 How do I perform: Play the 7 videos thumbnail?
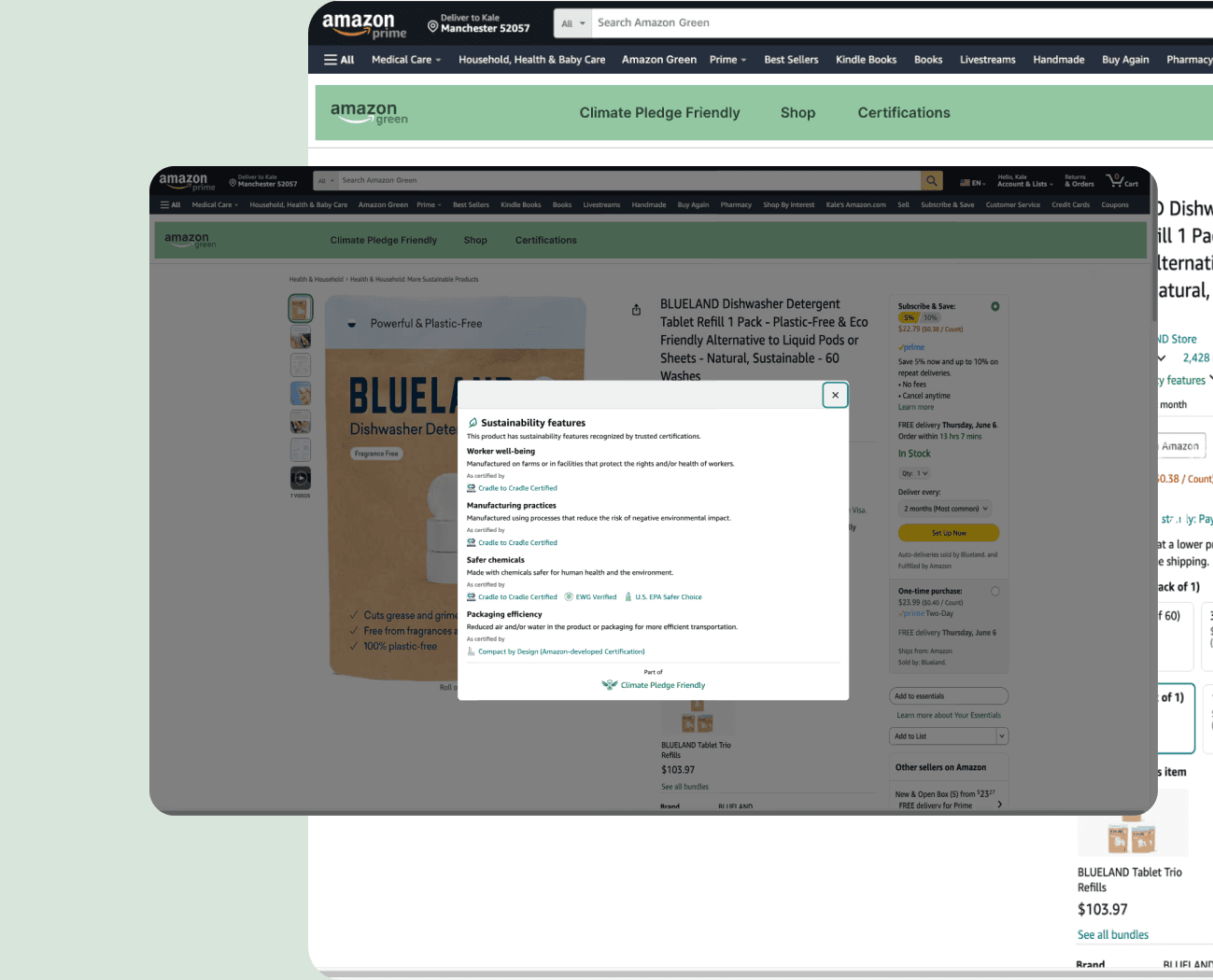tap(301, 479)
